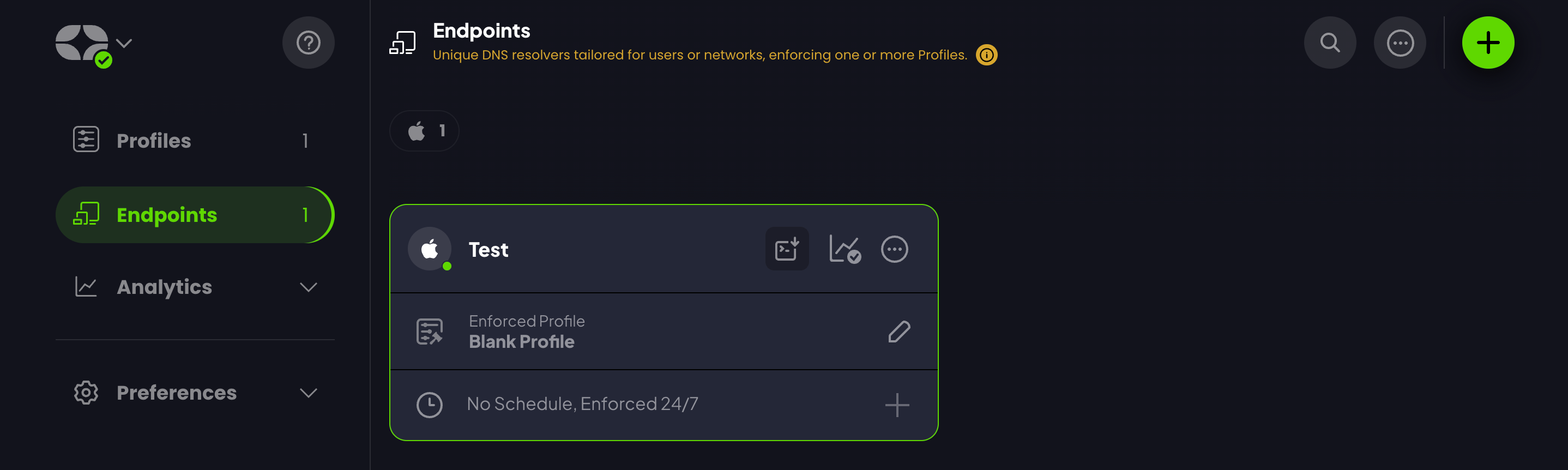1568x470 pixels.
Task: Open the help question mark icon
Action: coord(309,42)
